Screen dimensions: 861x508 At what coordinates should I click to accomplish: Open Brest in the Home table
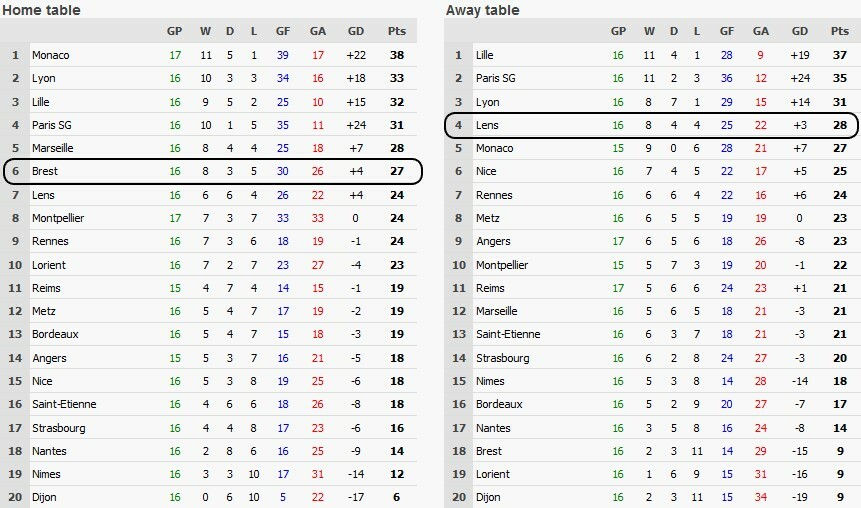tap(46, 171)
